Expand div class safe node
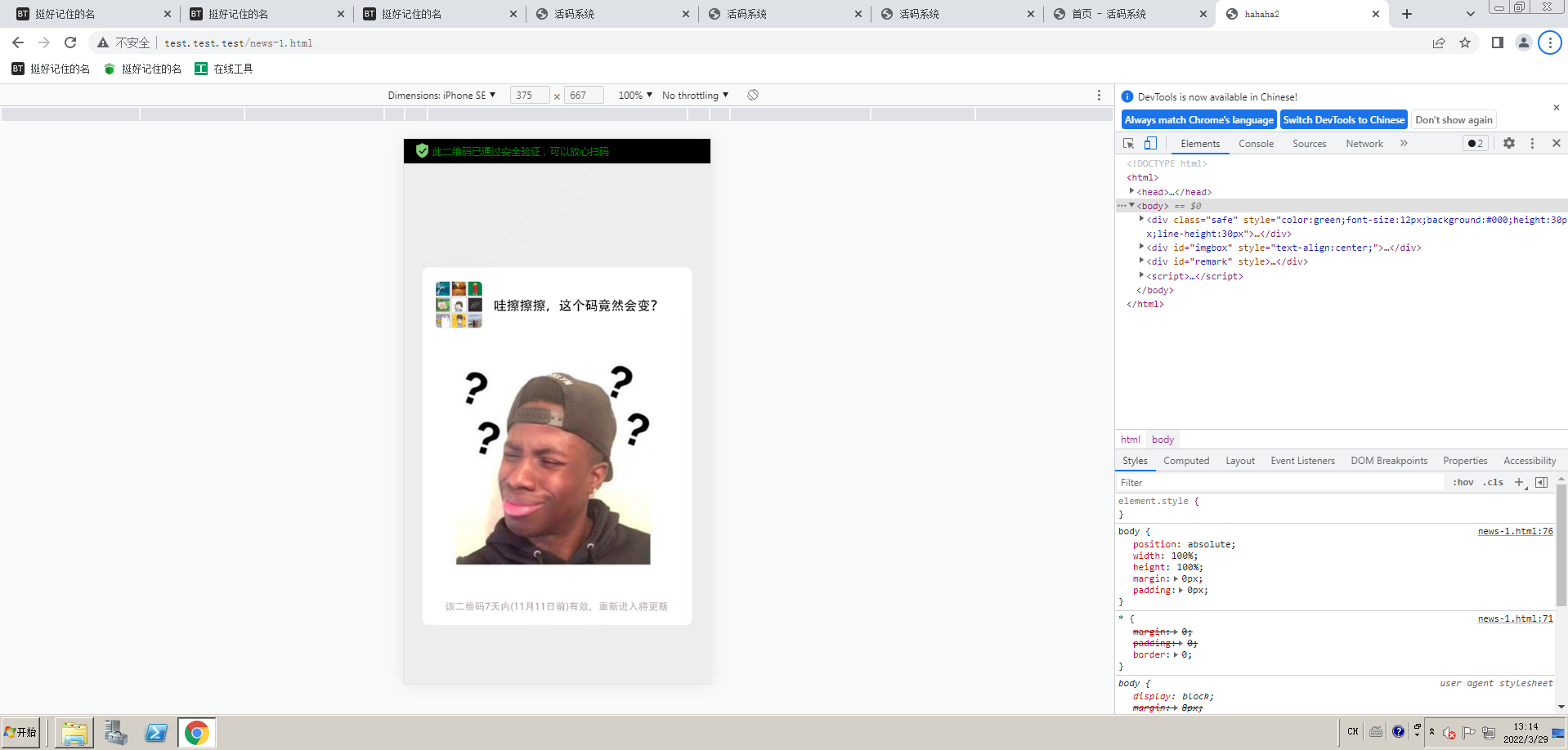 1142,219
